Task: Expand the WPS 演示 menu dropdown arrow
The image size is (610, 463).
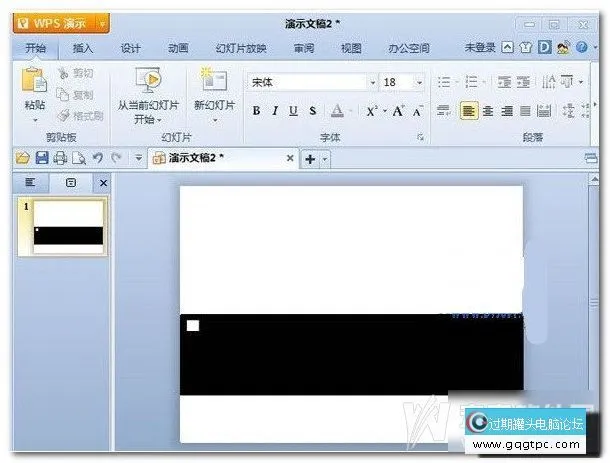Action: click(x=102, y=24)
